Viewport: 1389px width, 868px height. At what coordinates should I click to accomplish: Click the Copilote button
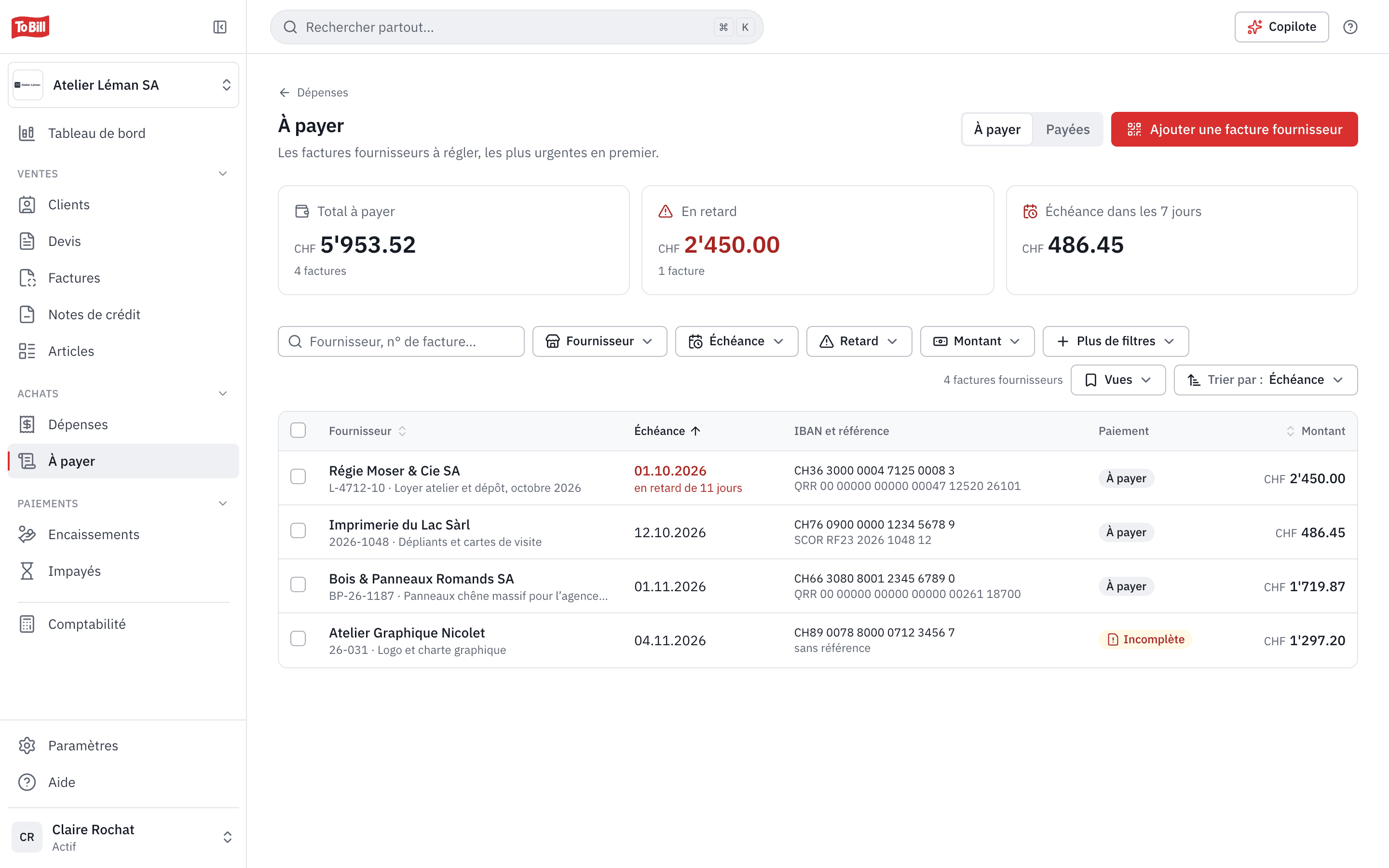(1281, 27)
